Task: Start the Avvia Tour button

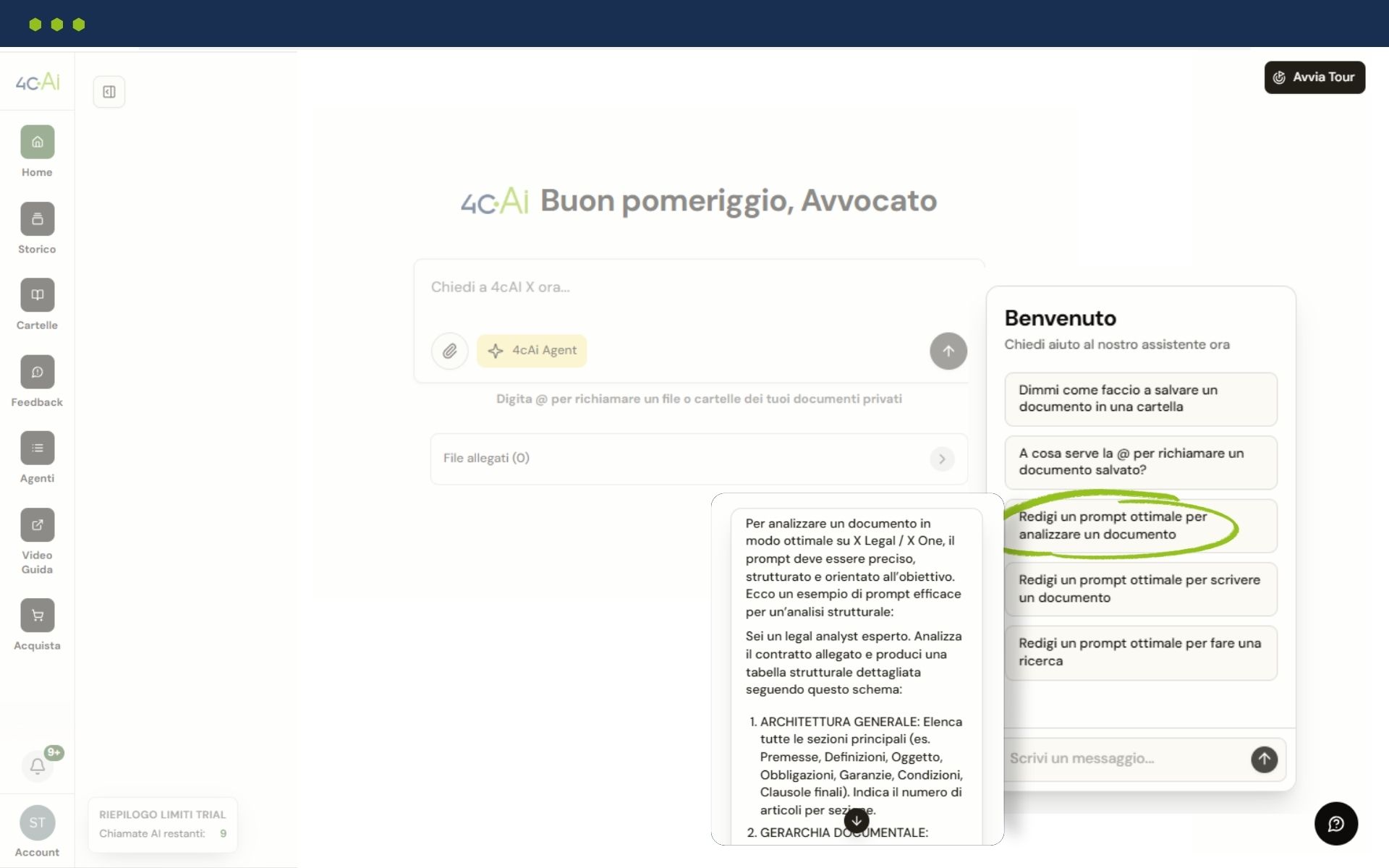Action: tap(1314, 77)
